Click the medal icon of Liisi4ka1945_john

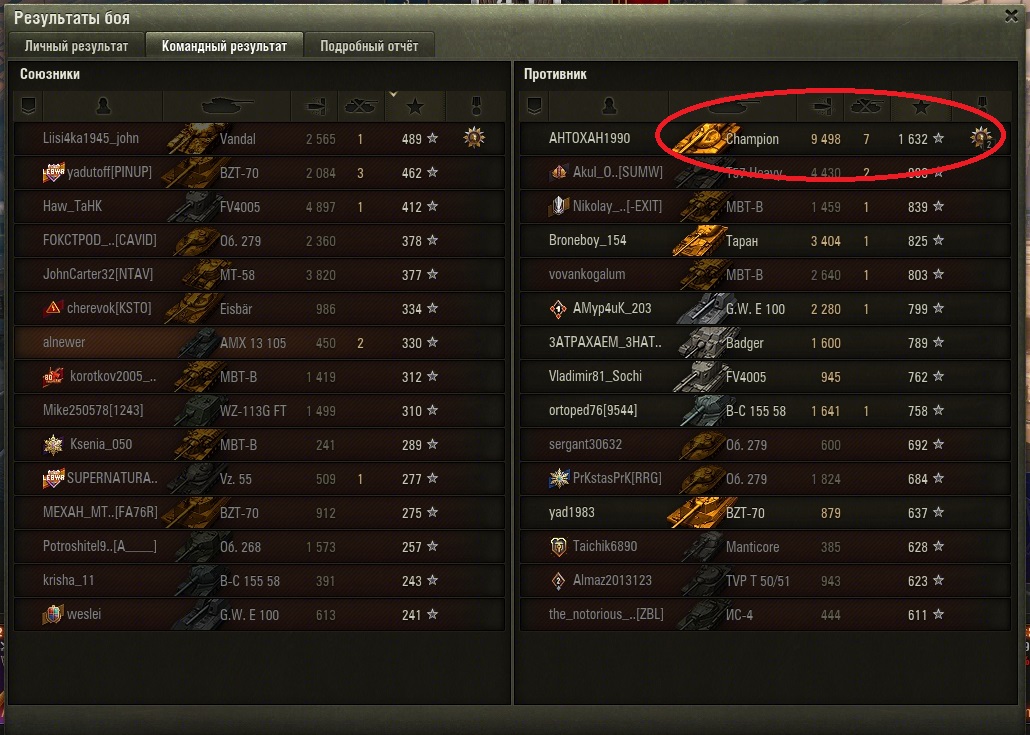click(474, 138)
